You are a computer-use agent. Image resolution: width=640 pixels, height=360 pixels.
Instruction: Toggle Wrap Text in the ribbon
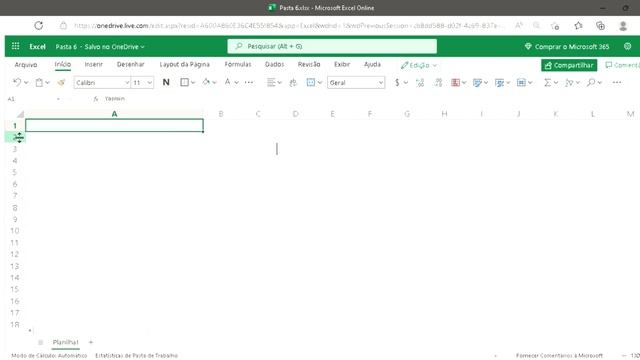pos(293,82)
